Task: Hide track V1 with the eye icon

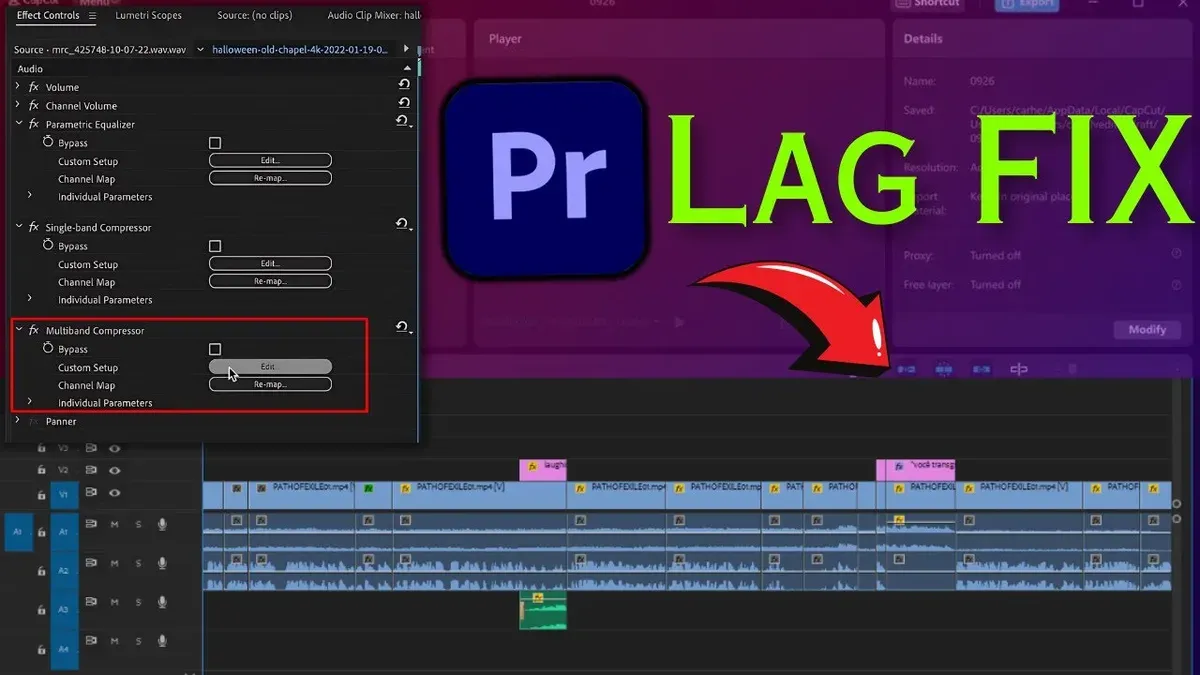Action: pyautogui.click(x=115, y=492)
